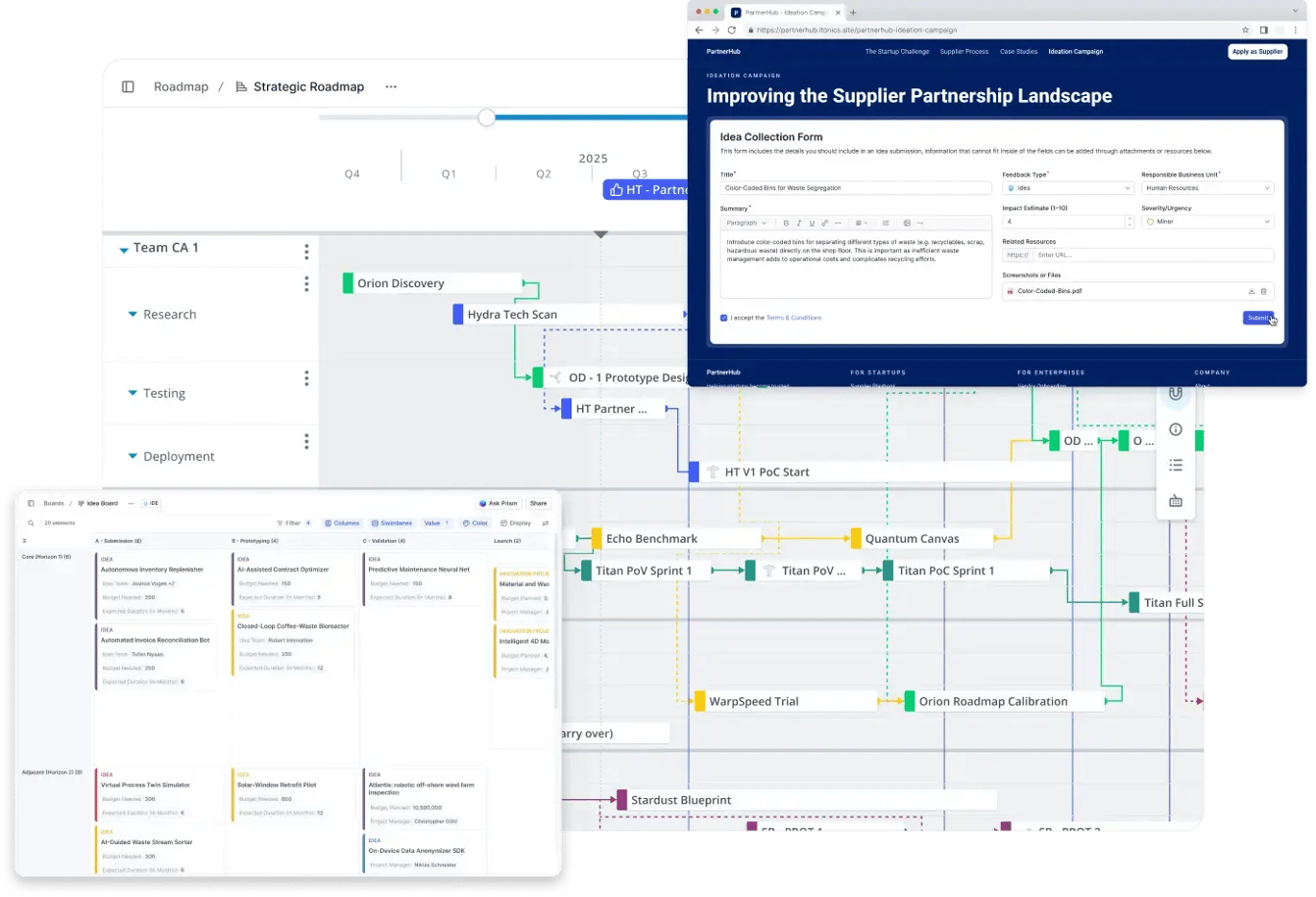
Task: Click the search icon on Idea Board
Action: (x=31, y=523)
